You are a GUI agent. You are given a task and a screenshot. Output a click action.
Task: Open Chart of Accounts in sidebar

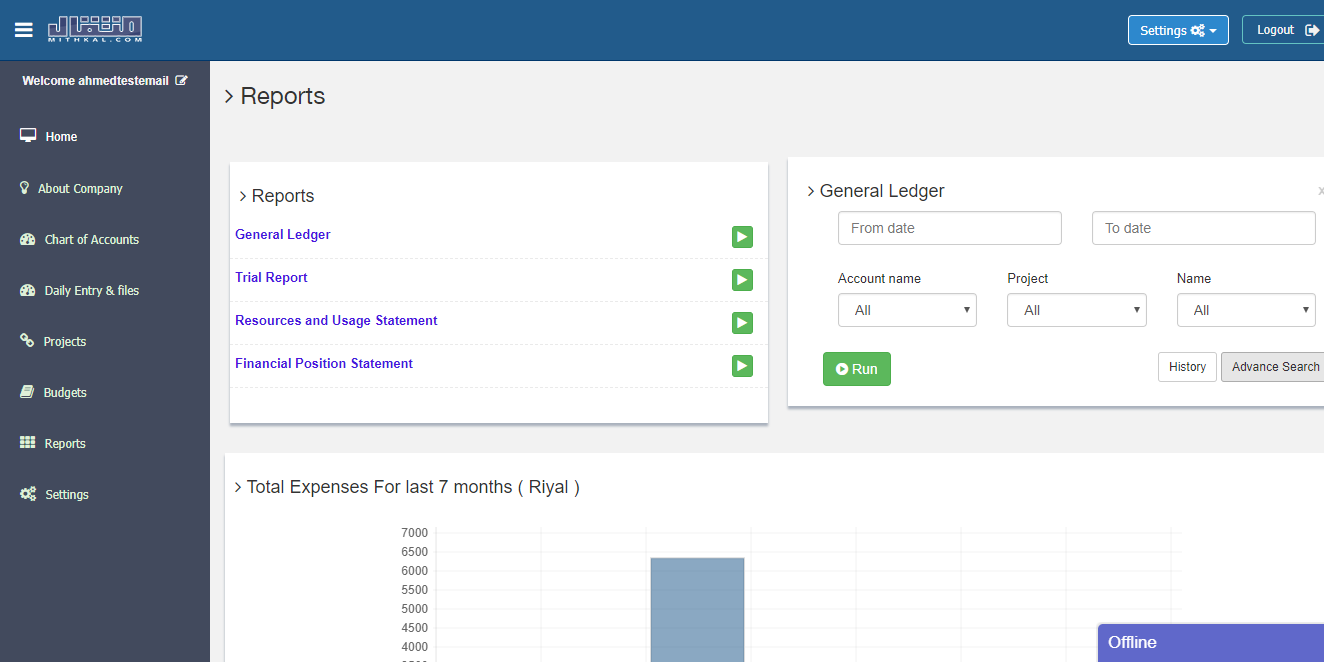click(92, 239)
